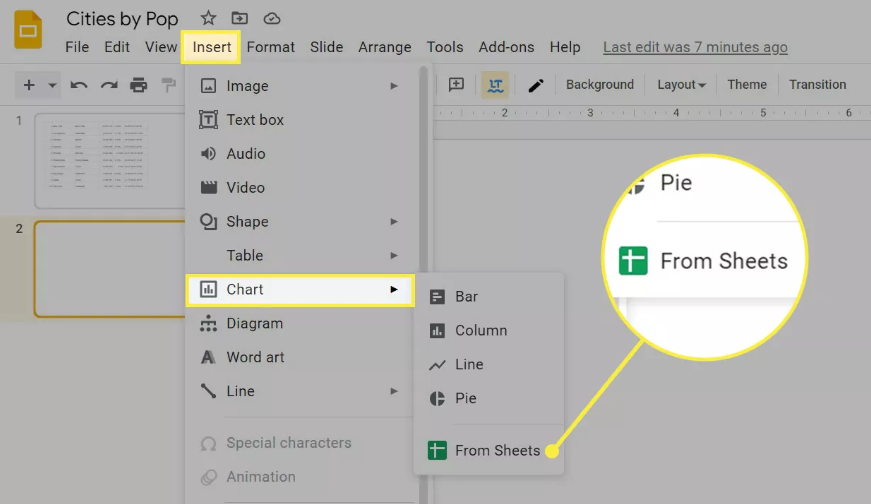The width and height of the screenshot is (871, 504).
Task: Open the Theme panel
Action: click(x=747, y=84)
